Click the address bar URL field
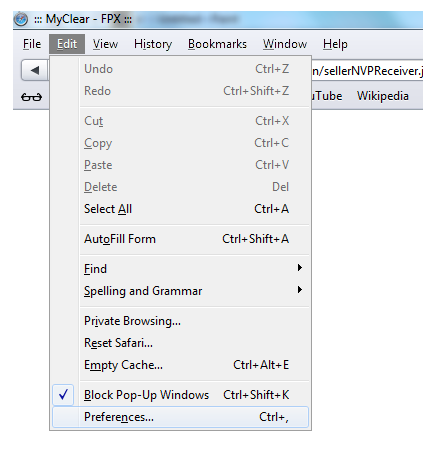429x457 pixels. (x=367, y=71)
